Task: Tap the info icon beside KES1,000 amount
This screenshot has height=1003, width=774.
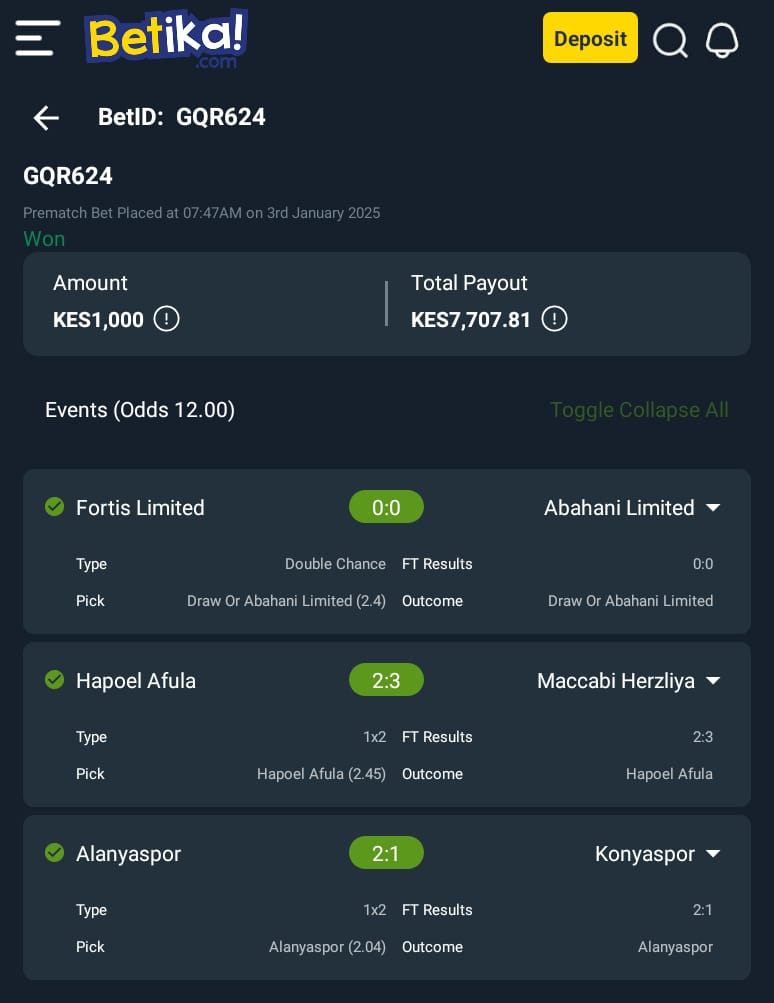Action: tap(166, 319)
